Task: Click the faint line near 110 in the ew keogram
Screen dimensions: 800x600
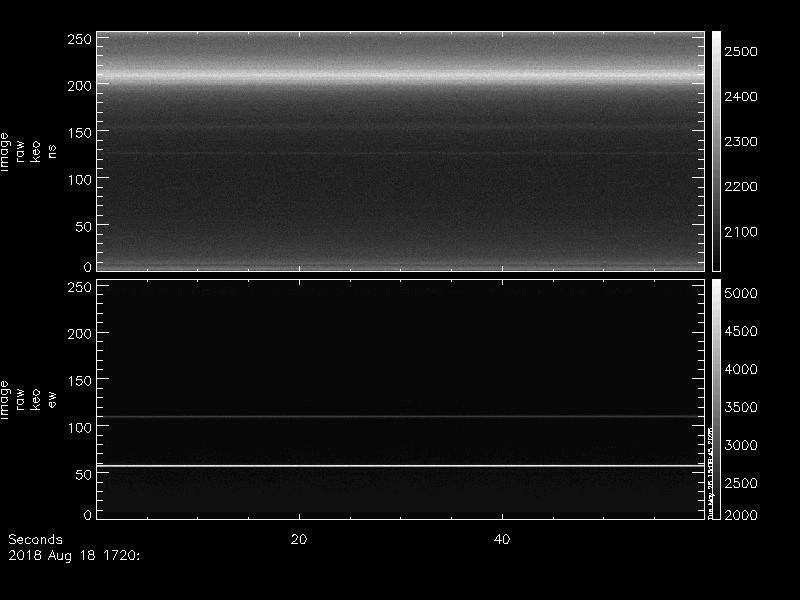Action: tap(401, 417)
